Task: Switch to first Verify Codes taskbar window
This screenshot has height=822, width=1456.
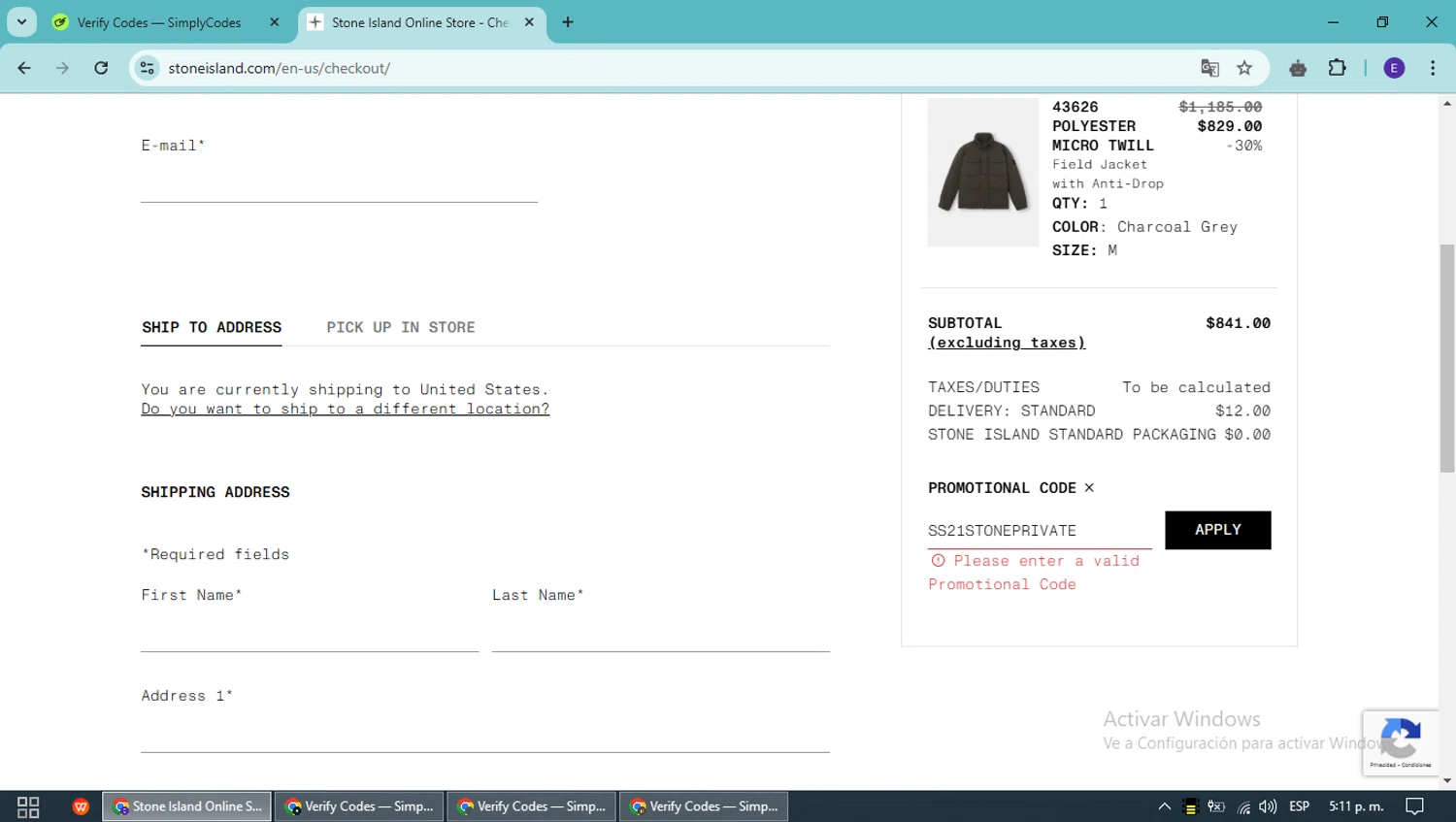Action: tap(360, 806)
